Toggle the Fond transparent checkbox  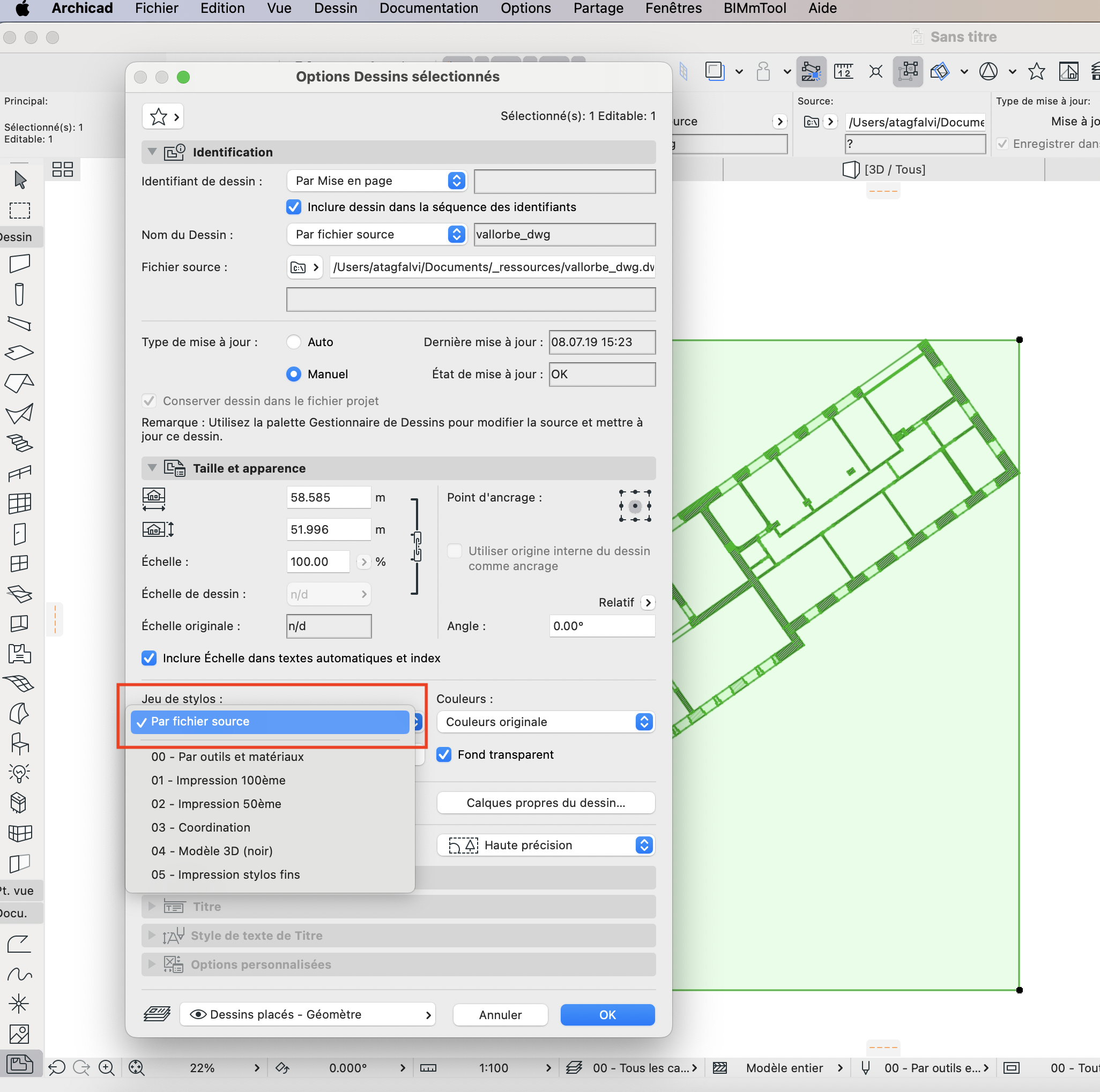tap(443, 754)
